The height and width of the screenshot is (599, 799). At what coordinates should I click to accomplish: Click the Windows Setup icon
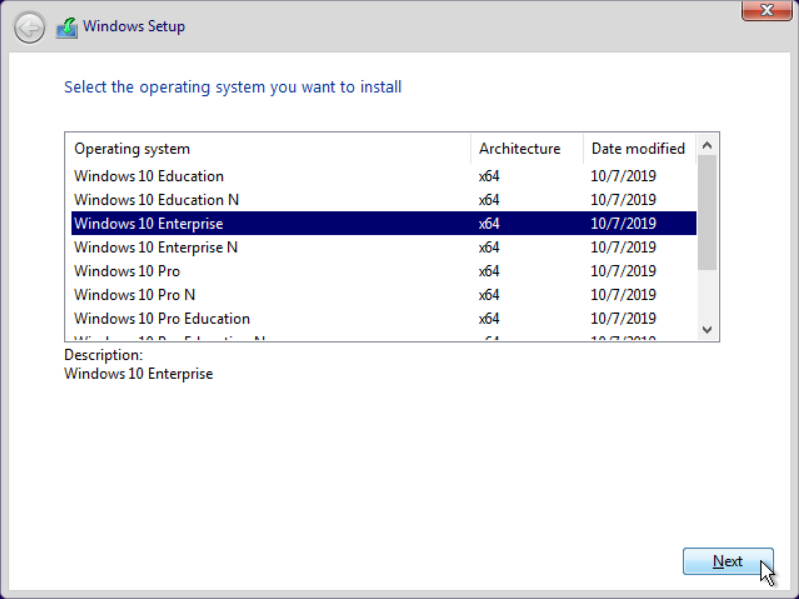[67, 28]
